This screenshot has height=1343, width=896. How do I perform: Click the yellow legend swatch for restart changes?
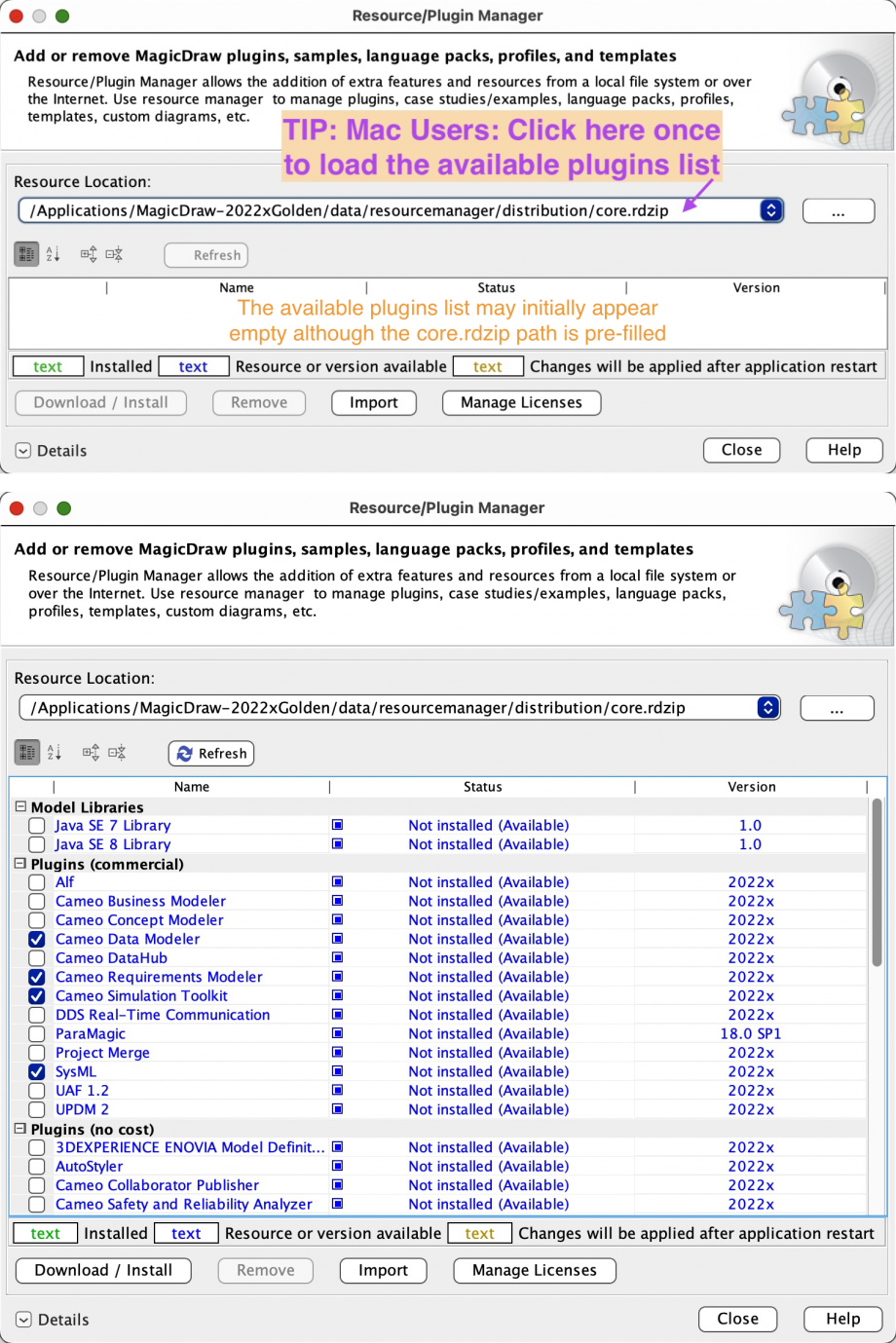click(479, 1233)
